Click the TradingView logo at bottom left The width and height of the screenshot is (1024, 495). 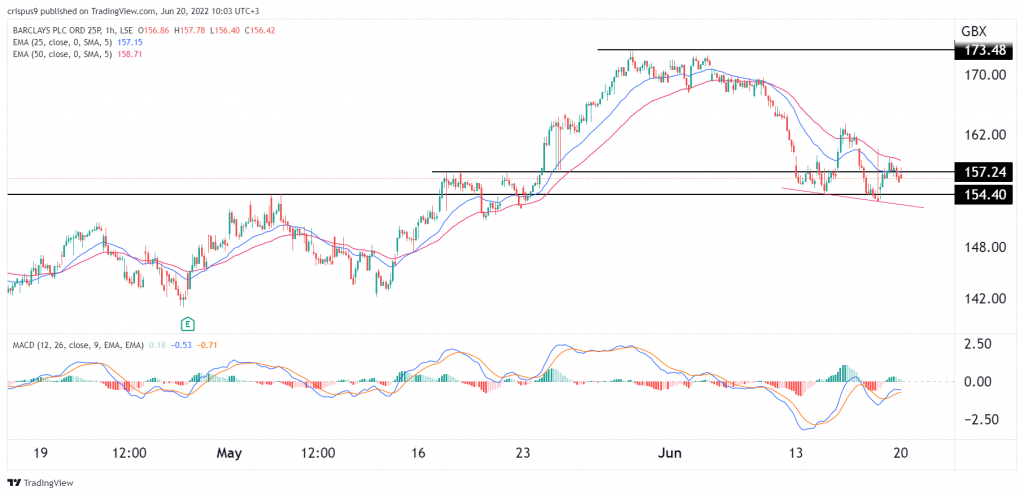point(40,483)
